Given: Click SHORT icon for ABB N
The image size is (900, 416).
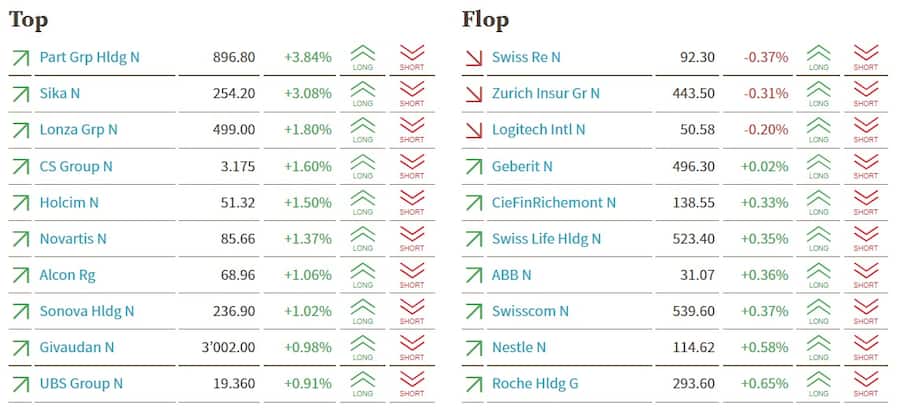Looking at the screenshot, I should tap(866, 275).
